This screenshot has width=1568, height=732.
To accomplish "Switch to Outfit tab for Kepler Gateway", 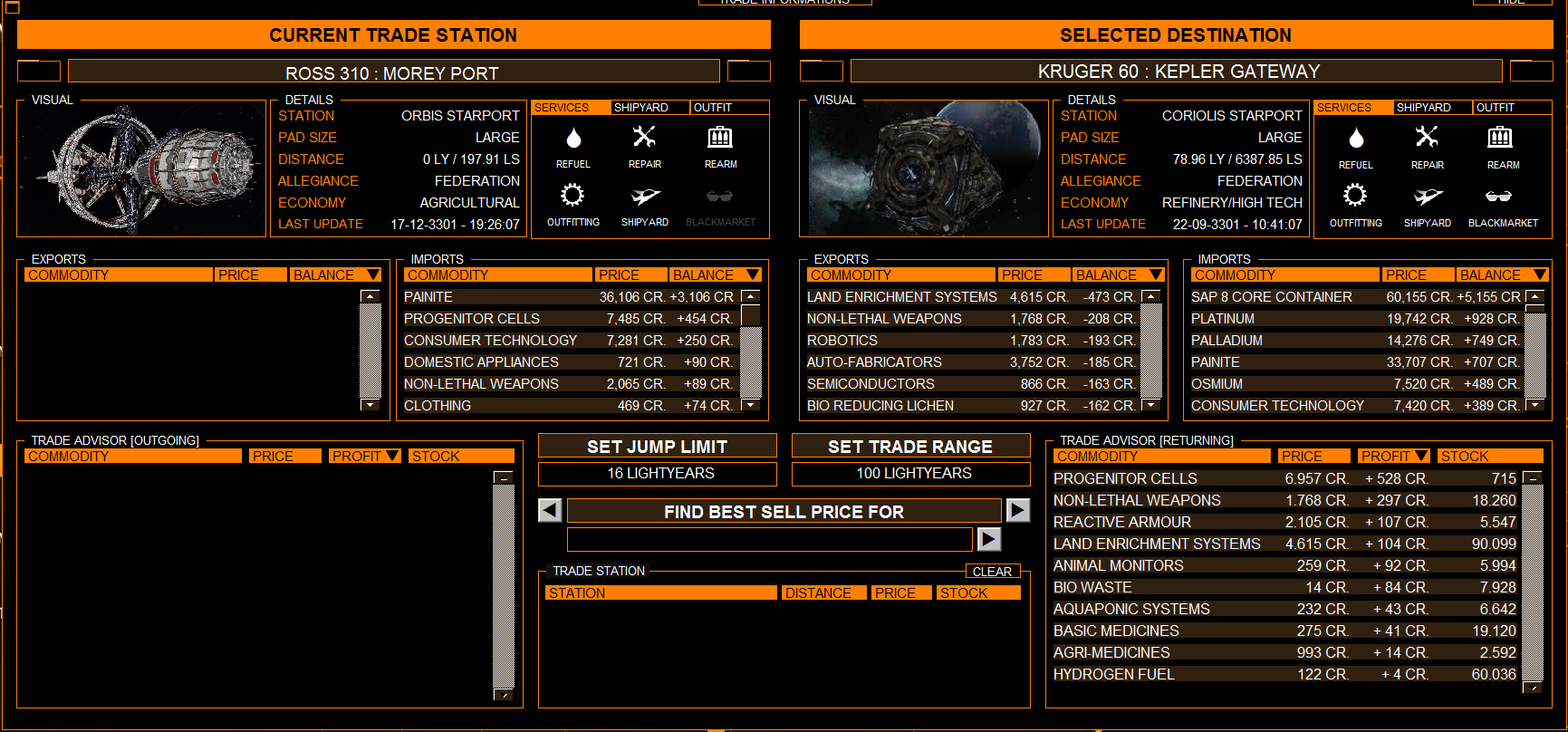I will click(1513, 107).
